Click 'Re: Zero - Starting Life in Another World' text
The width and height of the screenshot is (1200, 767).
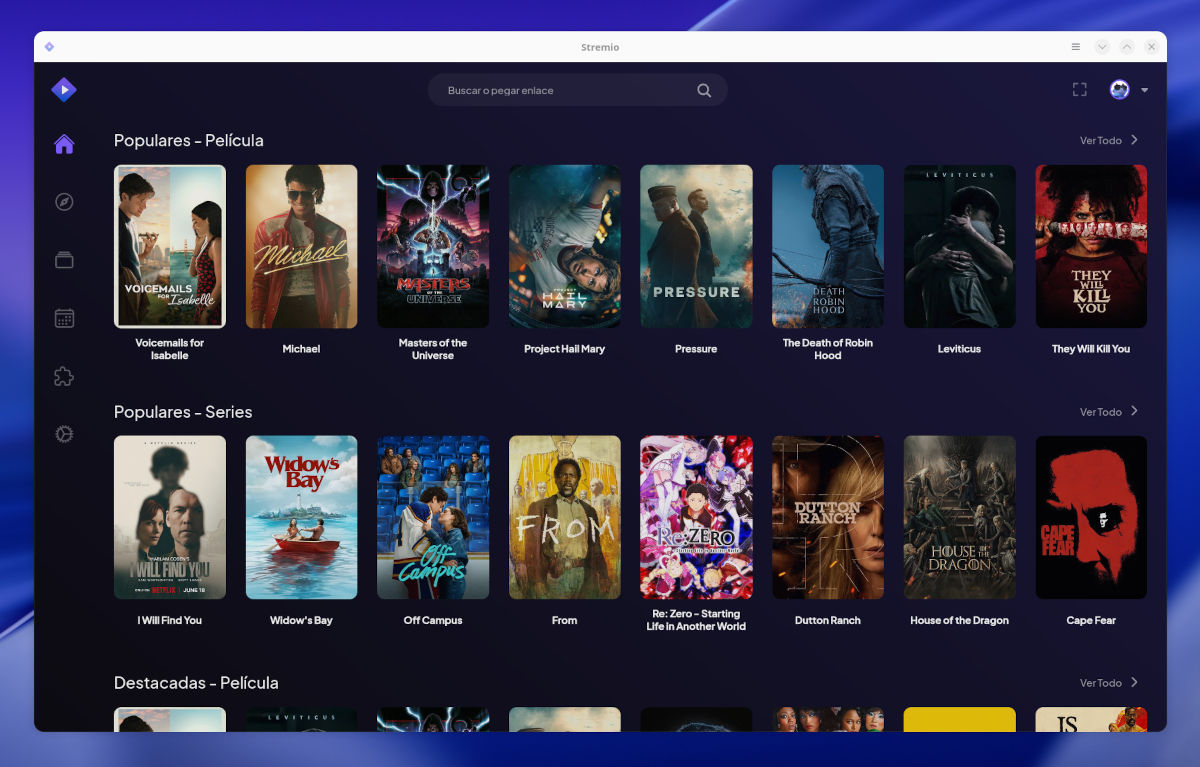tap(696, 620)
